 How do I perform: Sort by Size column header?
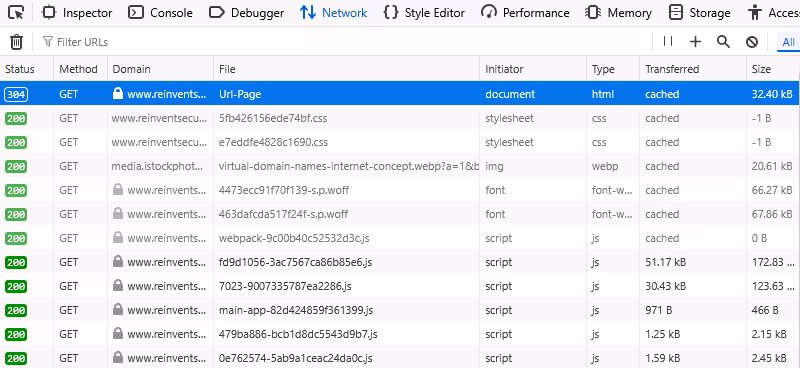coord(773,69)
